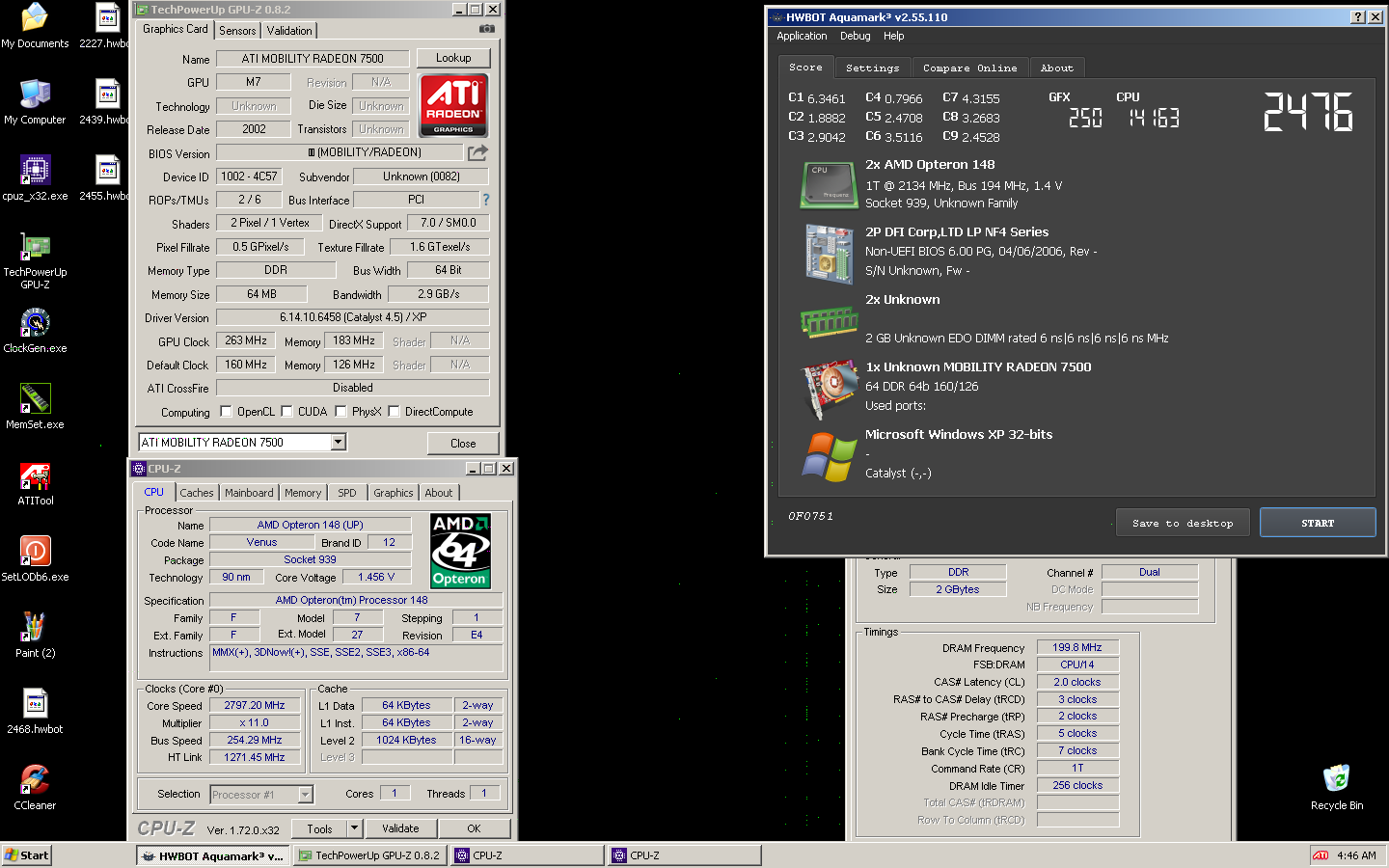This screenshot has width=1389, height=868.
Task: Open the Application menu in Aquamark
Action: [802, 37]
